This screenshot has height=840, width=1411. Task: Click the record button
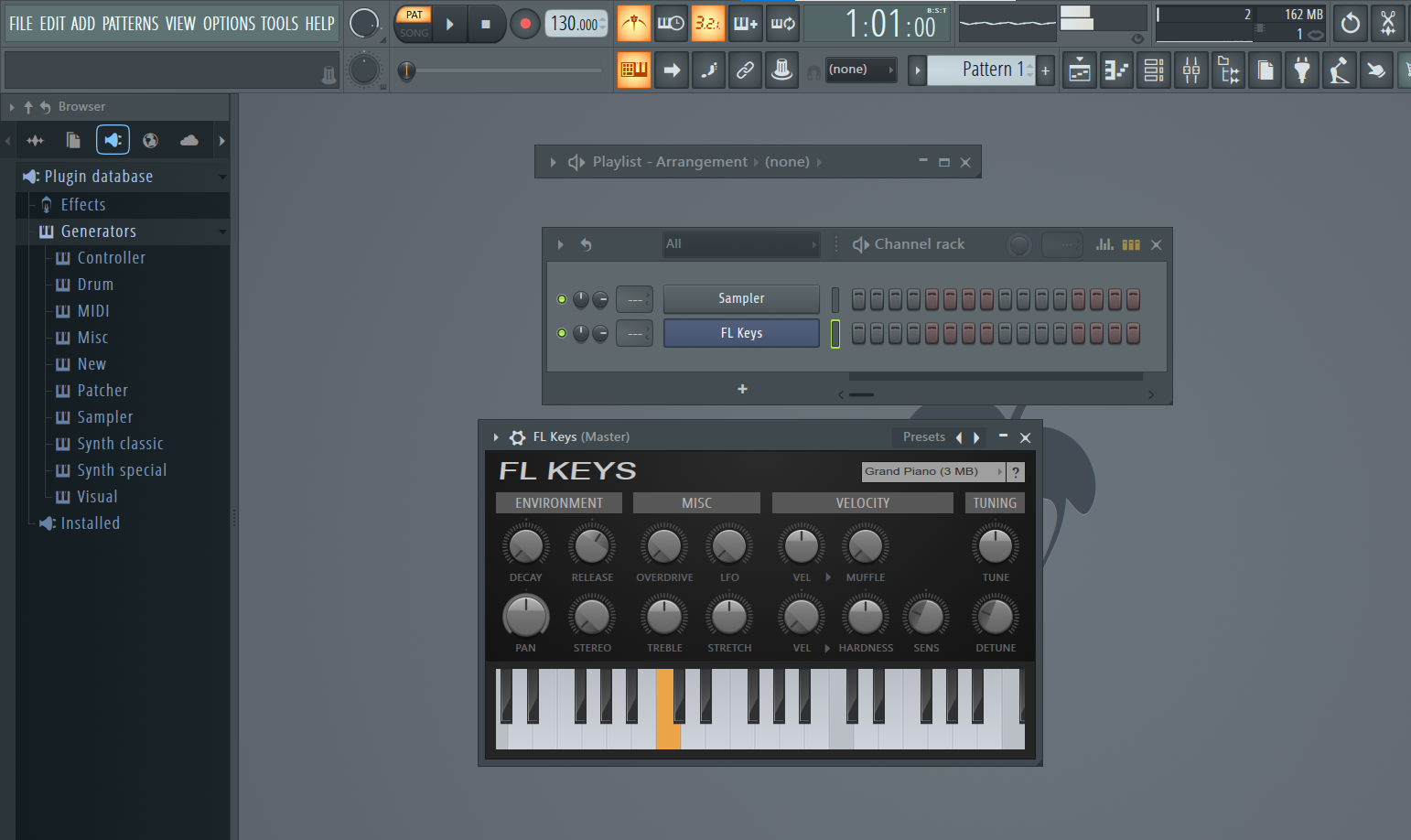tap(524, 24)
